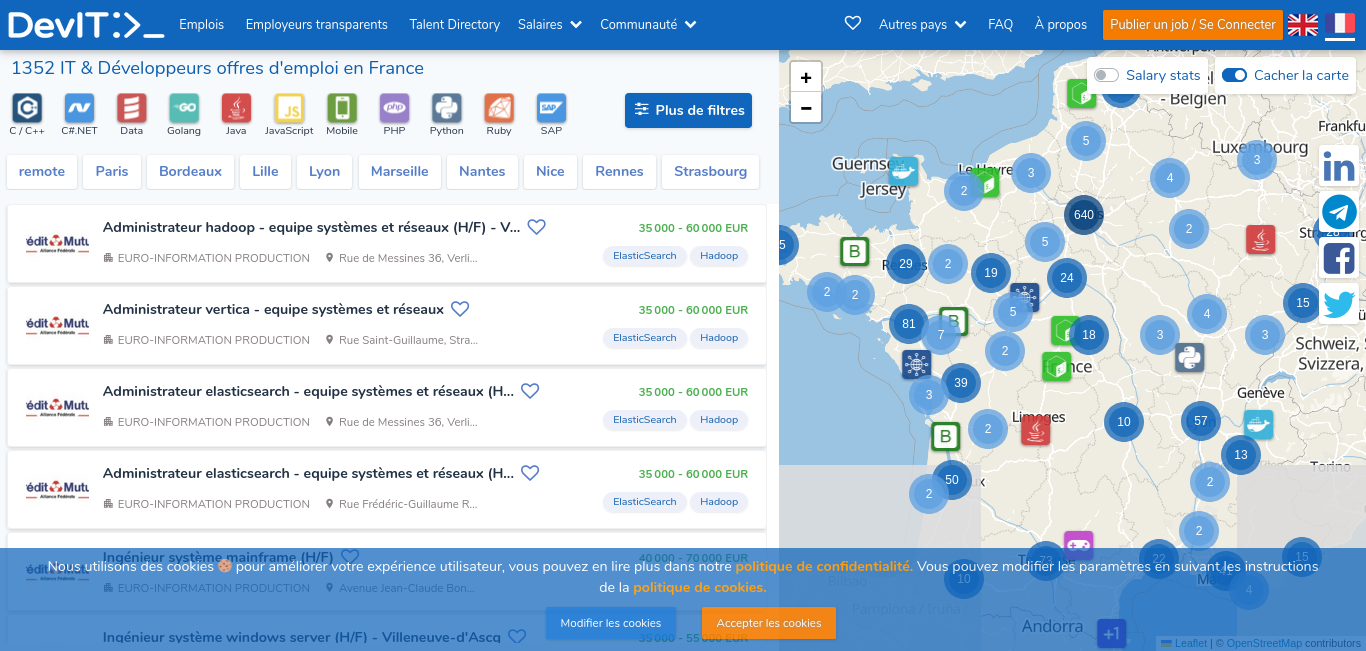Open the politique de confidentialité link
The width and height of the screenshot is (1366, 651).
coord(824,566)
